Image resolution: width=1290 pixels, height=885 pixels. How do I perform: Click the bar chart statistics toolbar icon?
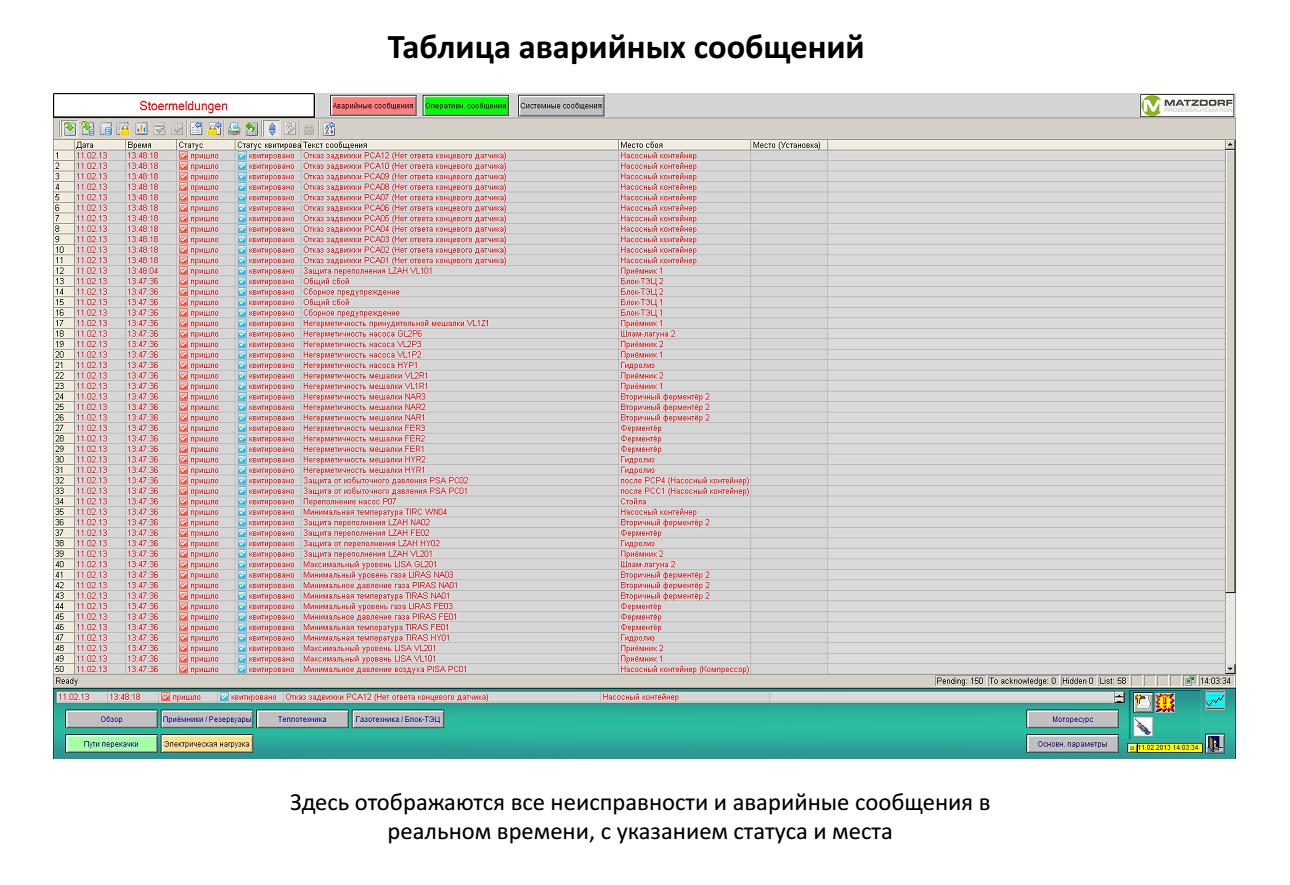[x=140, y=130]
